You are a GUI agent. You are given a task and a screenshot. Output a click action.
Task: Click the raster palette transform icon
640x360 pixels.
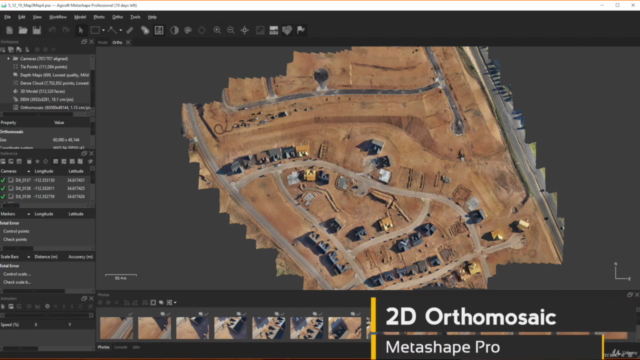[x=188, y=30]
